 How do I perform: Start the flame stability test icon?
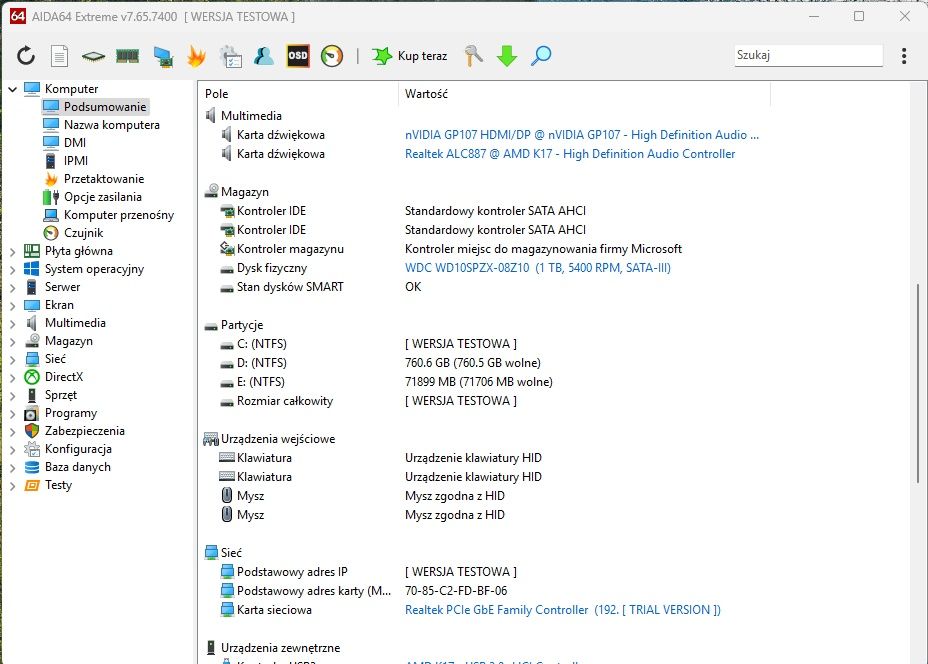(196, 56)
